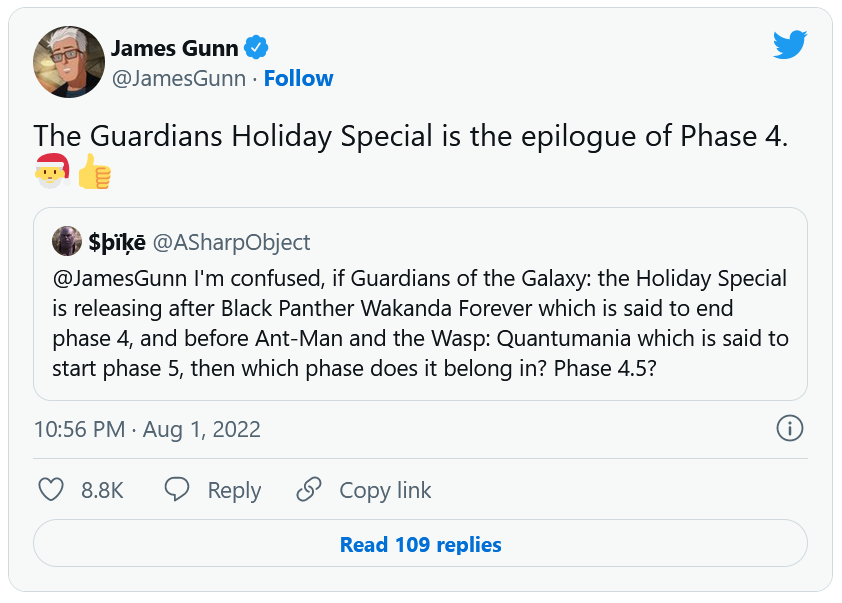Image resolution: width=842 pixels, height=603 pixels.
Task: Click the James Gunn display name
Action: pyautogui.click(x=175, y=47)
